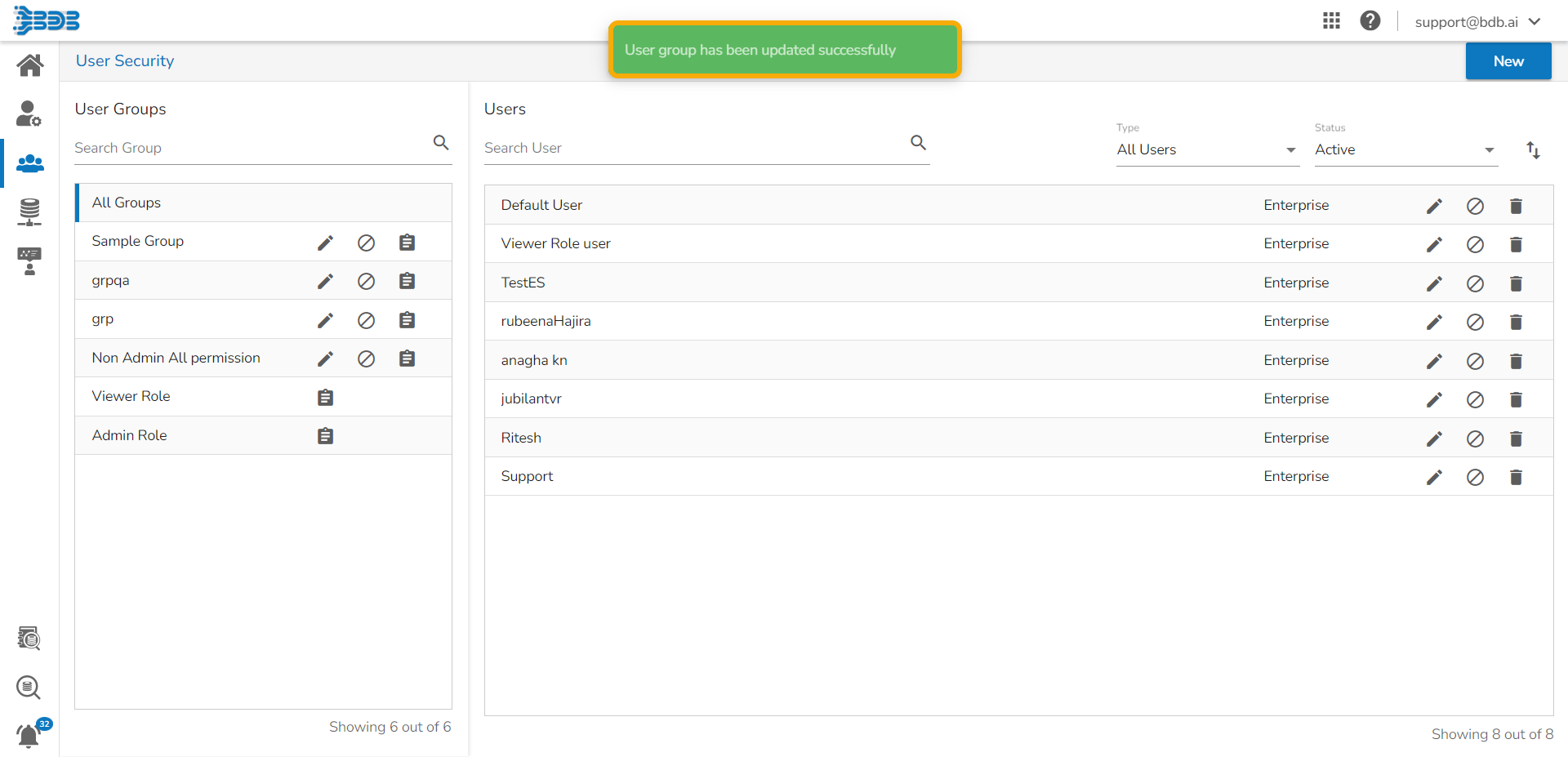
Task: Click the New button
Action: 1508,61
